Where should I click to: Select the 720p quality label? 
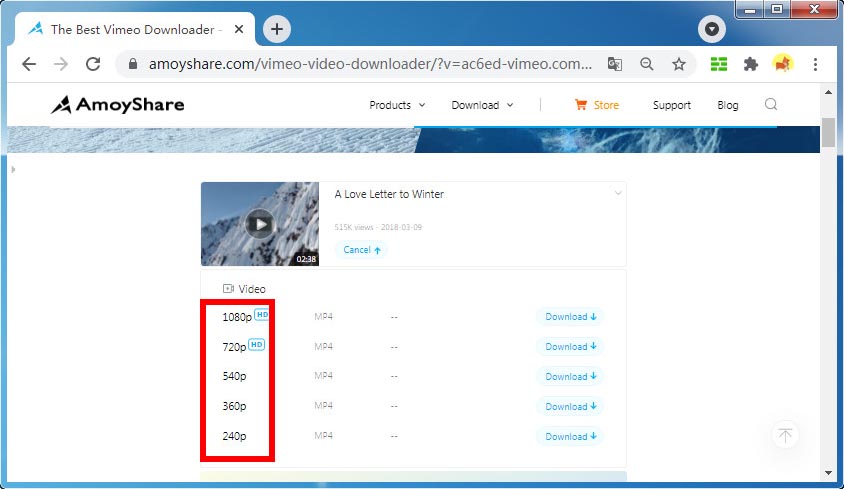(234, 347)
